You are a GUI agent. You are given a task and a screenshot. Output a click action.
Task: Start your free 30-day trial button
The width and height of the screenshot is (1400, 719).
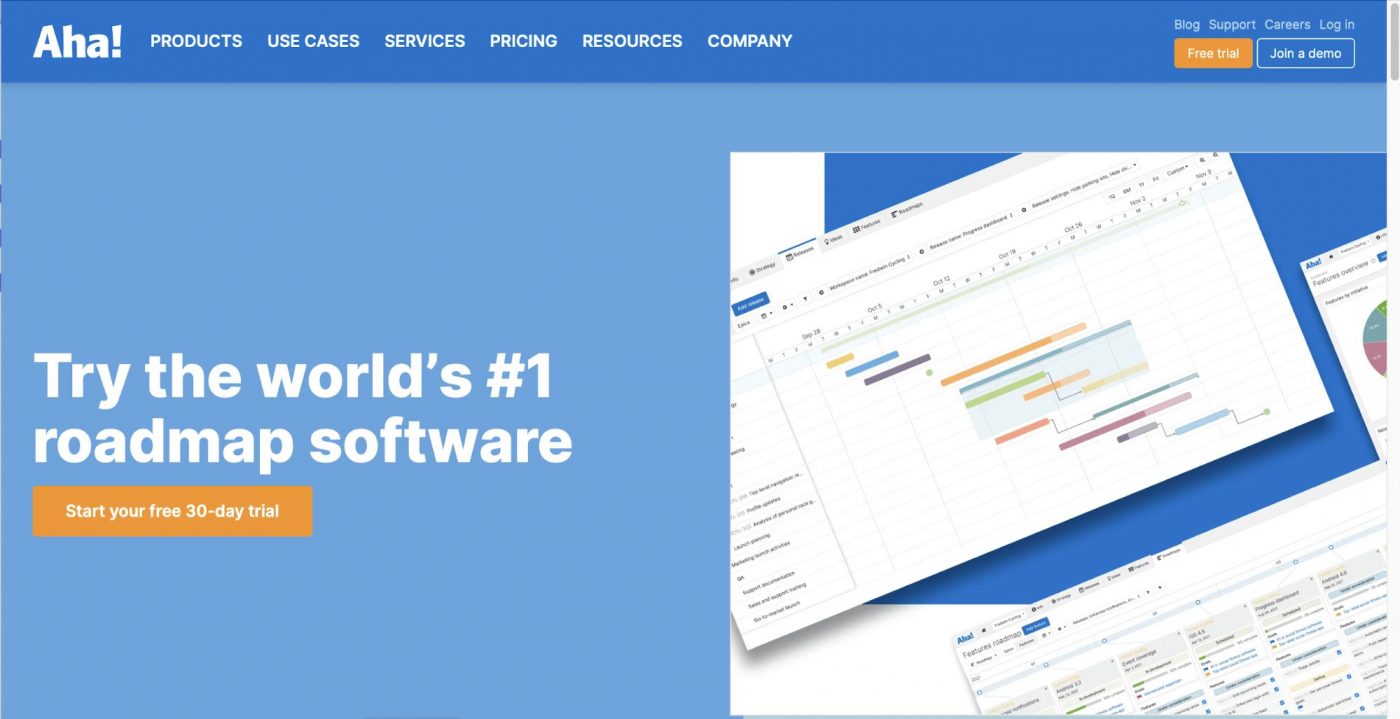click(x=172, y=511)
